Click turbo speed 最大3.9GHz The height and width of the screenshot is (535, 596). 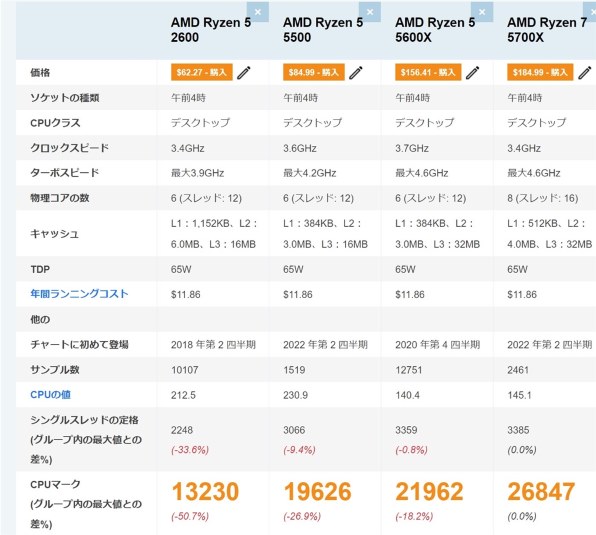click(197, 173)
